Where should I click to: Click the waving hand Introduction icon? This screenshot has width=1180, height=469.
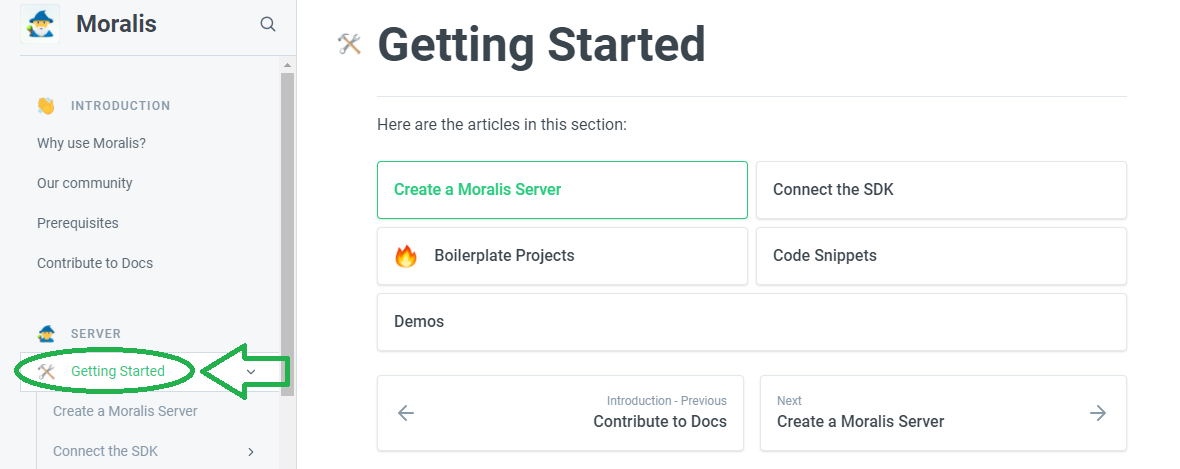(46, 105)
